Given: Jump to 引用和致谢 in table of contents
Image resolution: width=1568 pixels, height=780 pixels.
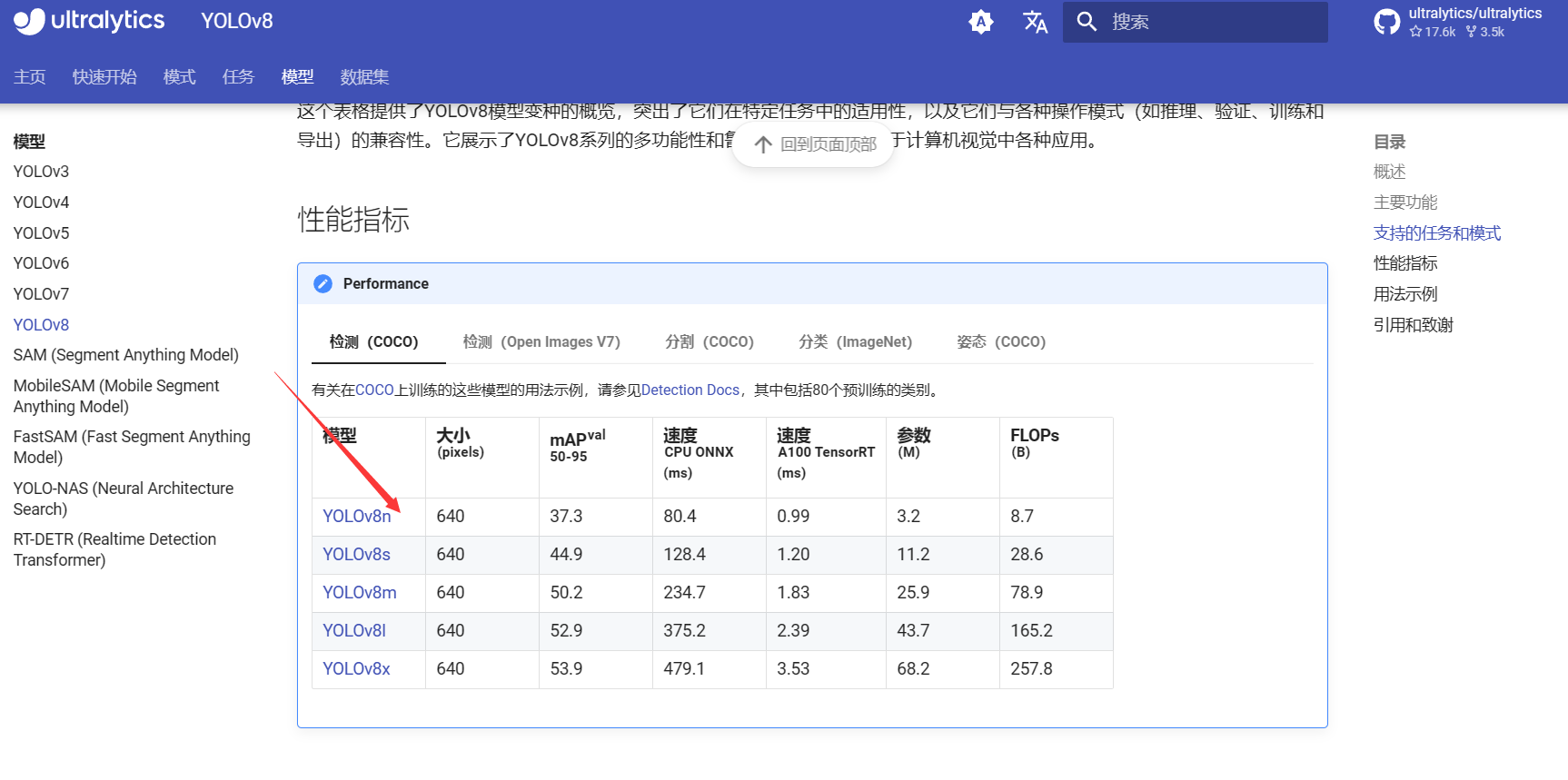Looking at the screenshot, I should coord(1414,325).
